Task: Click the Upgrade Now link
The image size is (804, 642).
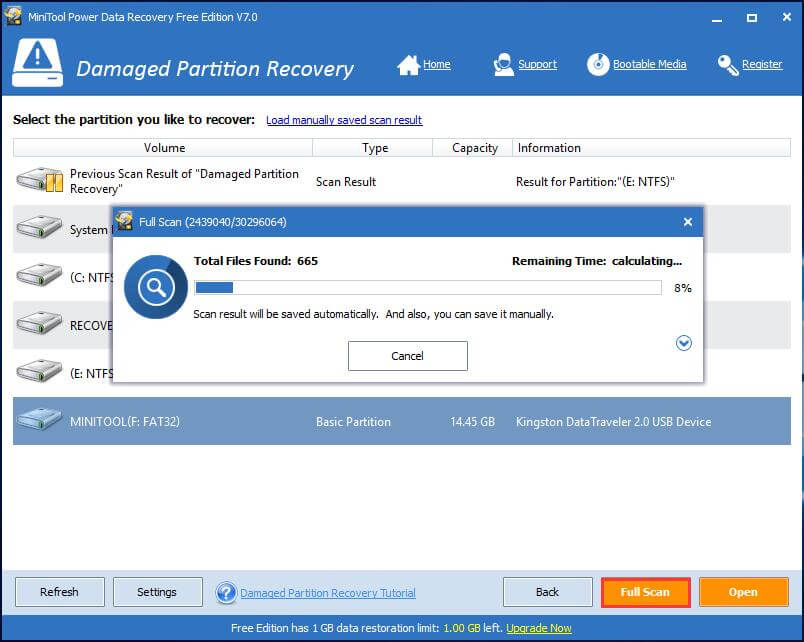Action: pos(539,628)
